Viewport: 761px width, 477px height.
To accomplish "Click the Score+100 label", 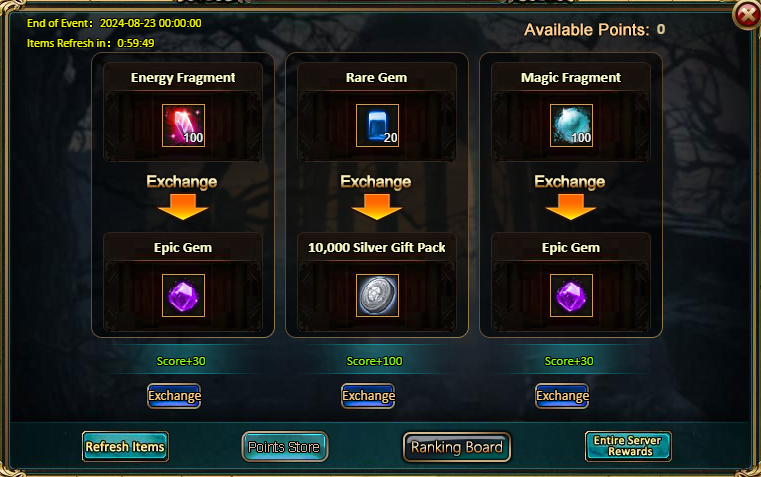I will (x=374, y=361).
